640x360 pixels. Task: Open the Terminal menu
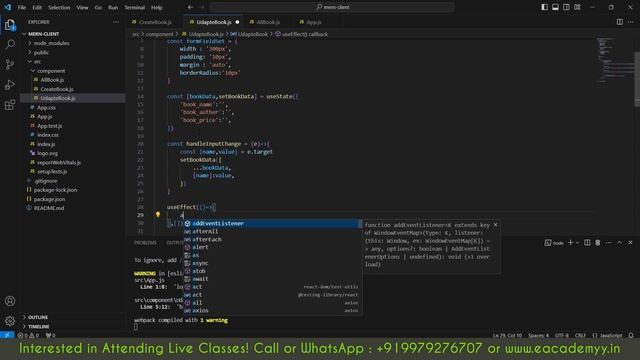point(135,7)
